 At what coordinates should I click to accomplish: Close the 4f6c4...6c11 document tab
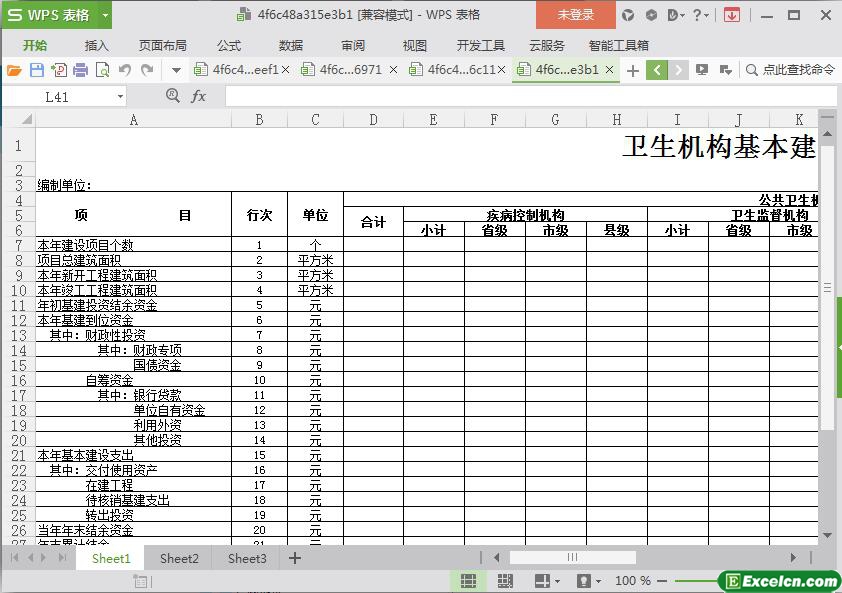click(502, 70)
